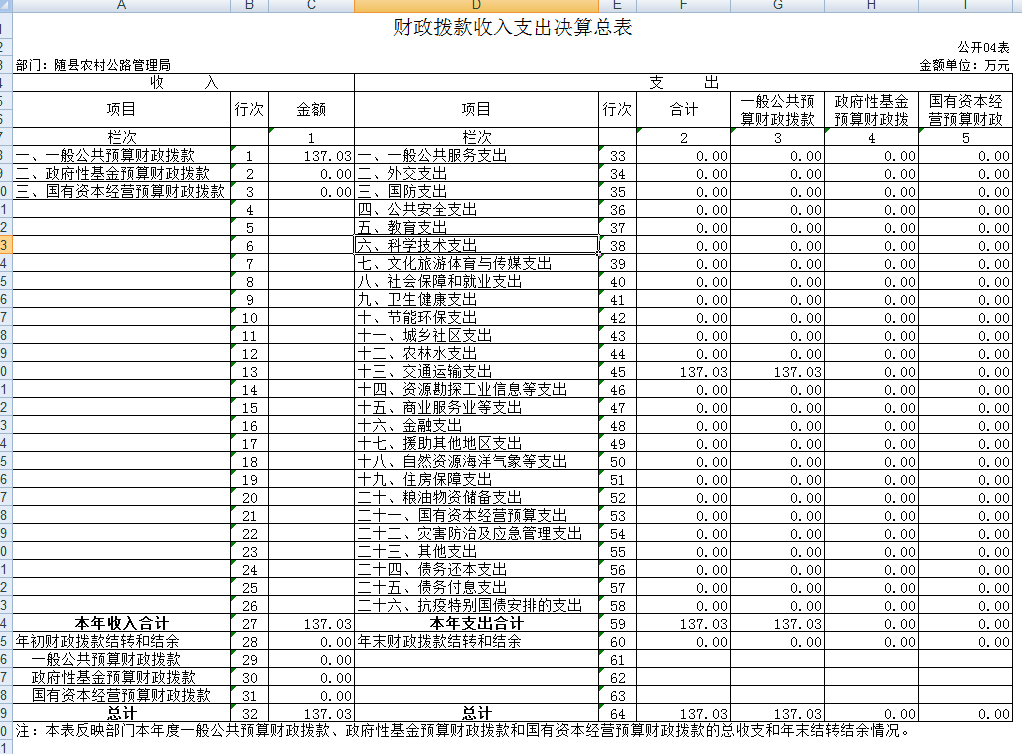Select the 金额单位：万元 cell
Image resolution: width=1022 pixels, height=754 pixels.
coord(964,65)
